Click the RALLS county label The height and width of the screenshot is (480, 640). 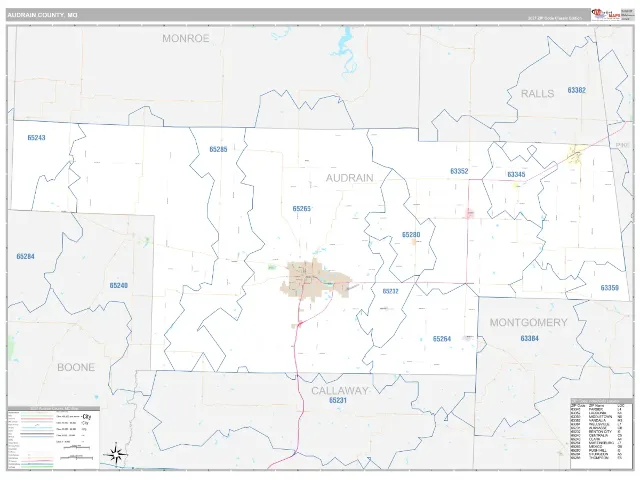[x=538, y=93]
